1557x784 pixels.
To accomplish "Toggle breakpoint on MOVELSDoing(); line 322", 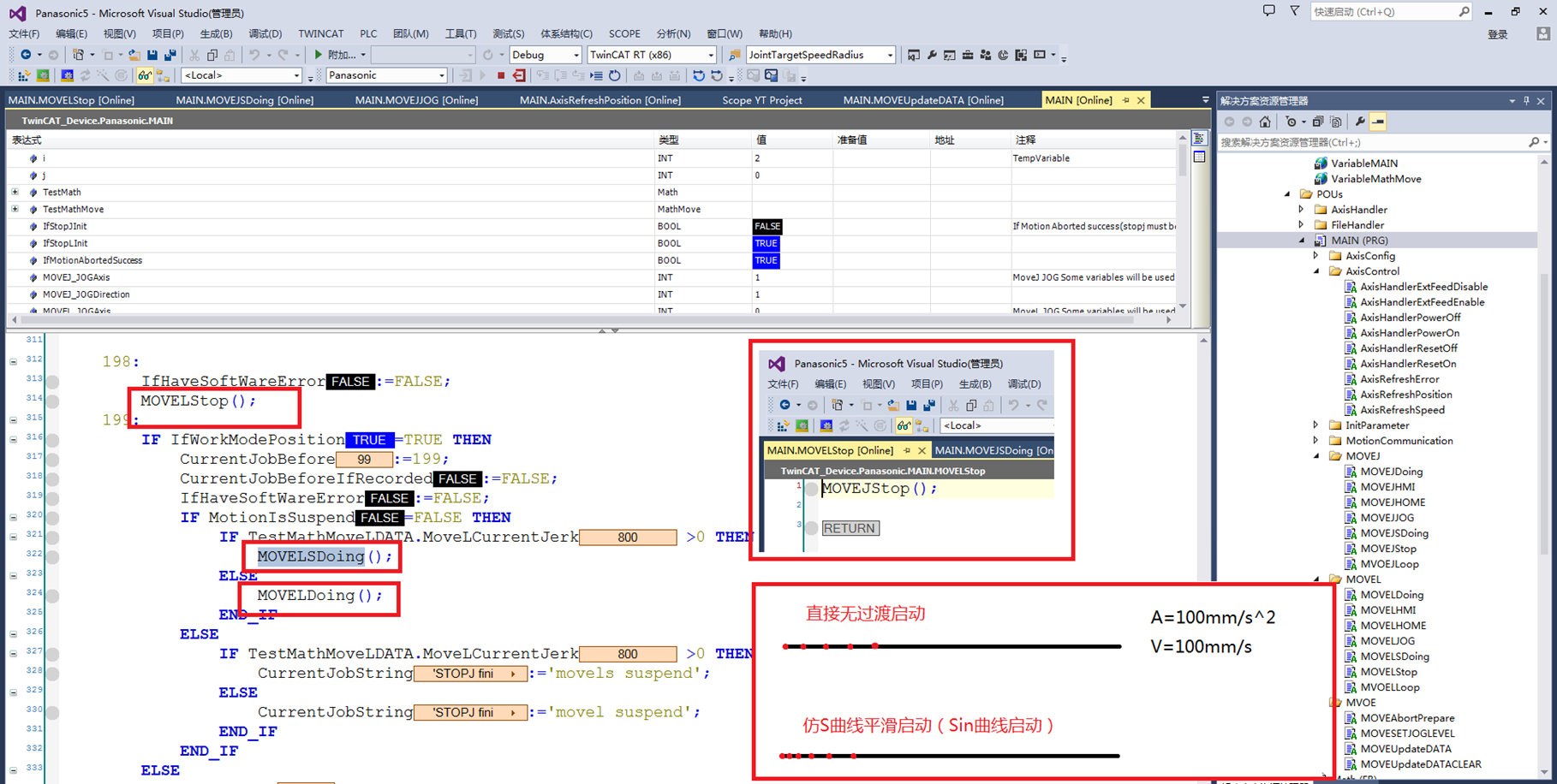I will coord(52,556).
